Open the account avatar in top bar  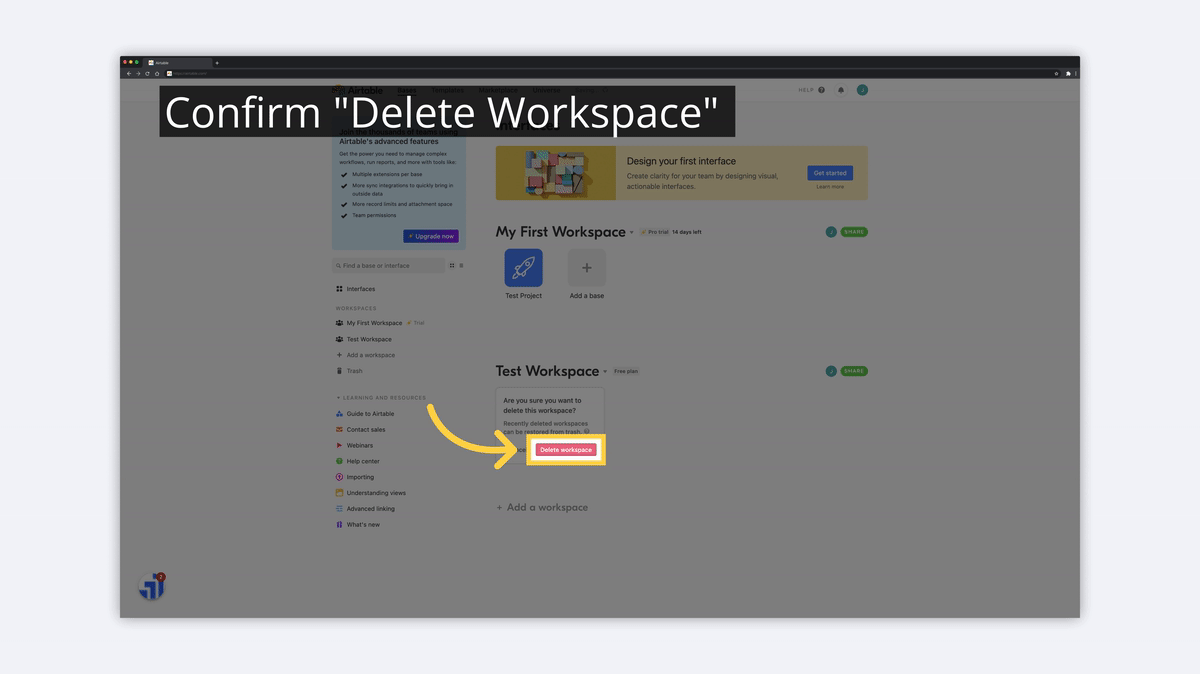[x=862, y=90]
